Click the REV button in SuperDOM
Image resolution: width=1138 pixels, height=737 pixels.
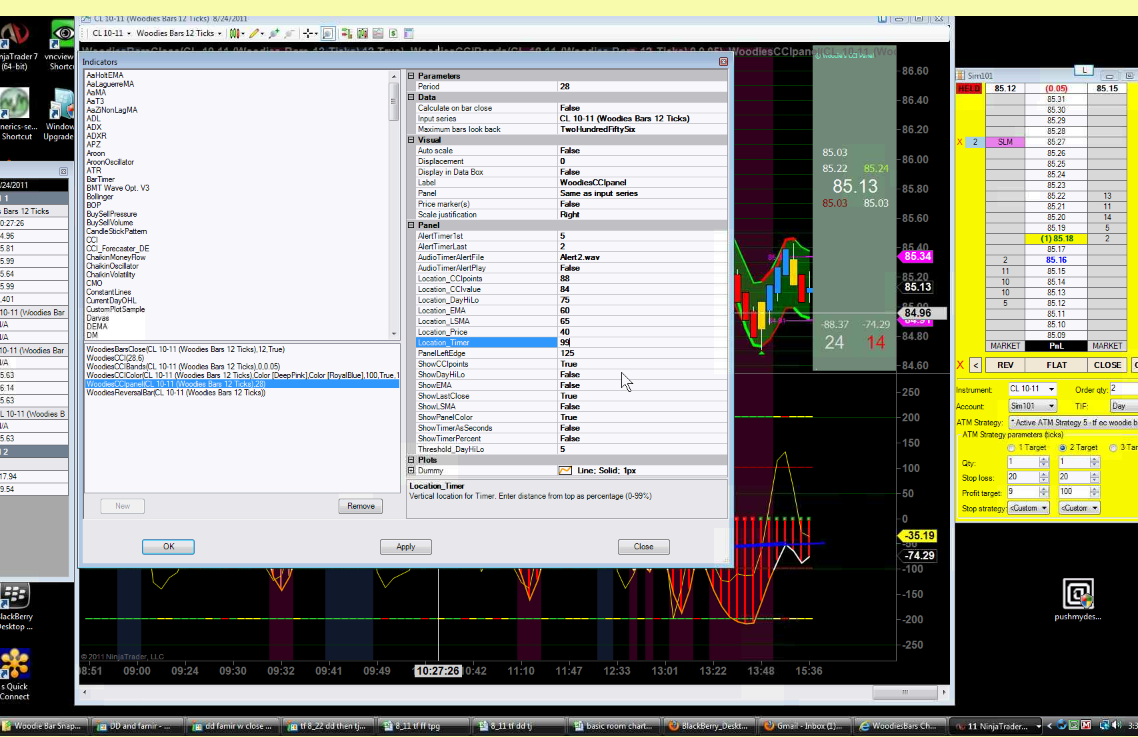click(x=1005, y=365)
